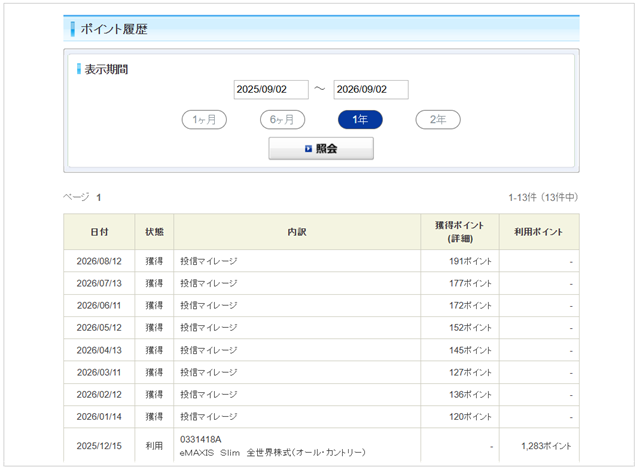Click the 利用ポイント column header
Viewport: 640px width, 470px height.
pyautogui.click(x=539, y=232)
